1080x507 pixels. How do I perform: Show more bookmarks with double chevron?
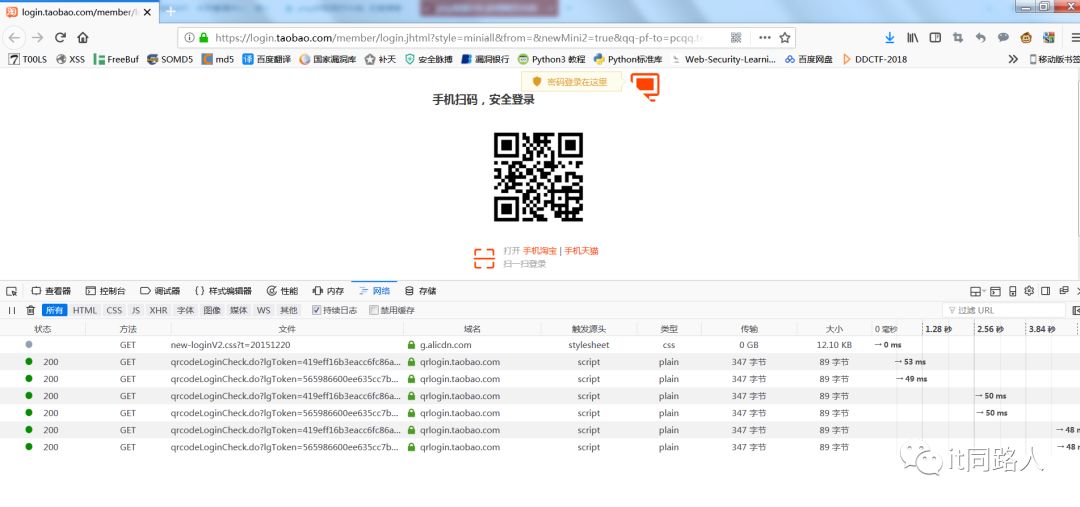(1012, 59)
